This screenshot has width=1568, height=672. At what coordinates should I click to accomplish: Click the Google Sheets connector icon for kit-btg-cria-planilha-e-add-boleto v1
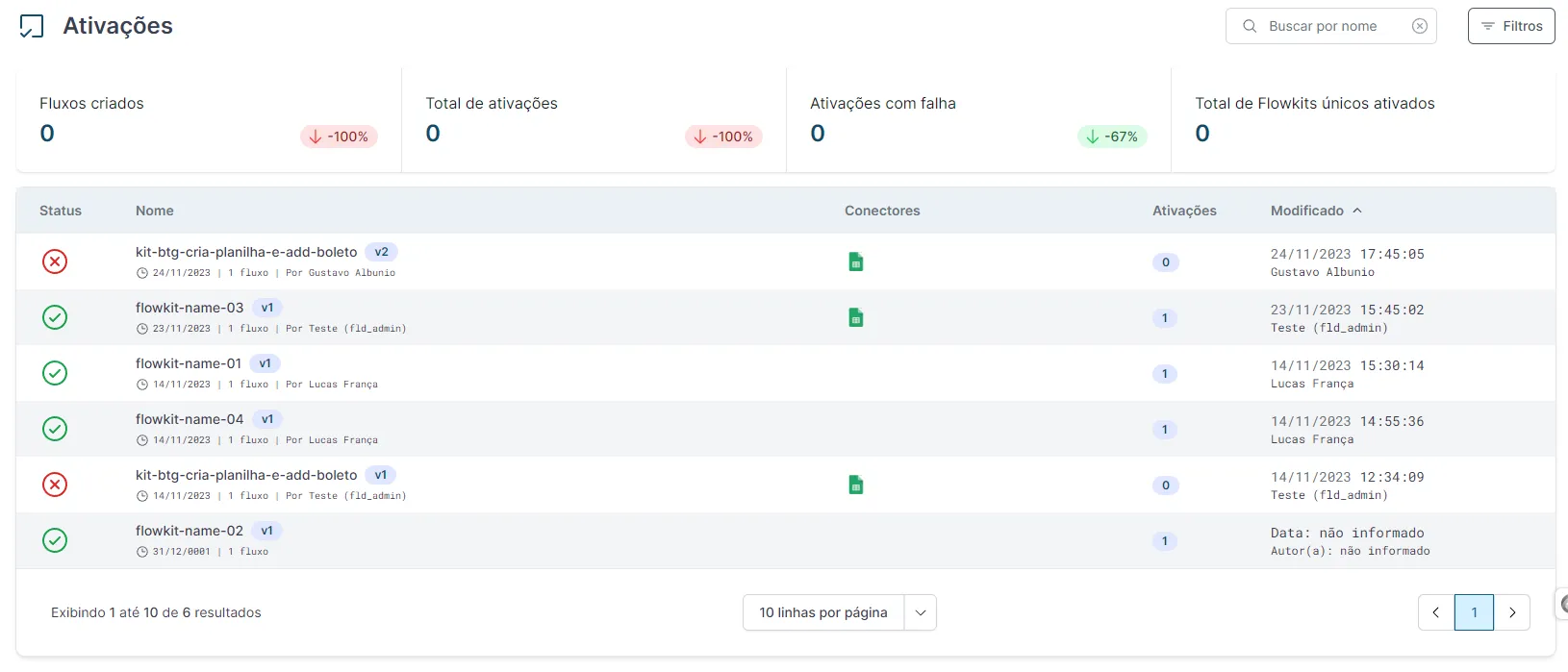click(x=856, y=485)
